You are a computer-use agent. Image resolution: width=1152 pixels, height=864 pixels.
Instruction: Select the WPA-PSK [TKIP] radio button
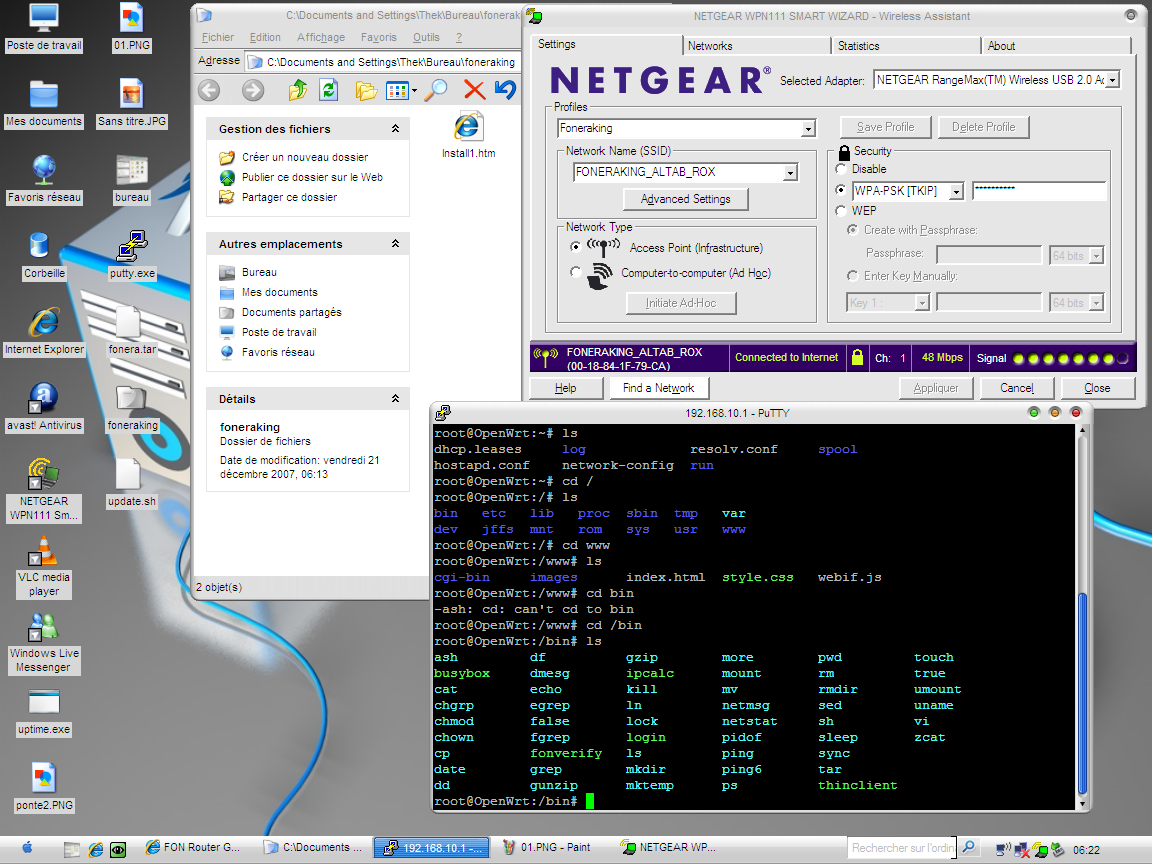(840, 190)
